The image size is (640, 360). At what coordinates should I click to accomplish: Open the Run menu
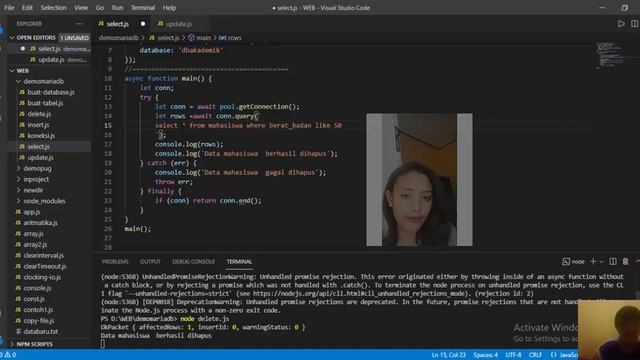(117, 8)
